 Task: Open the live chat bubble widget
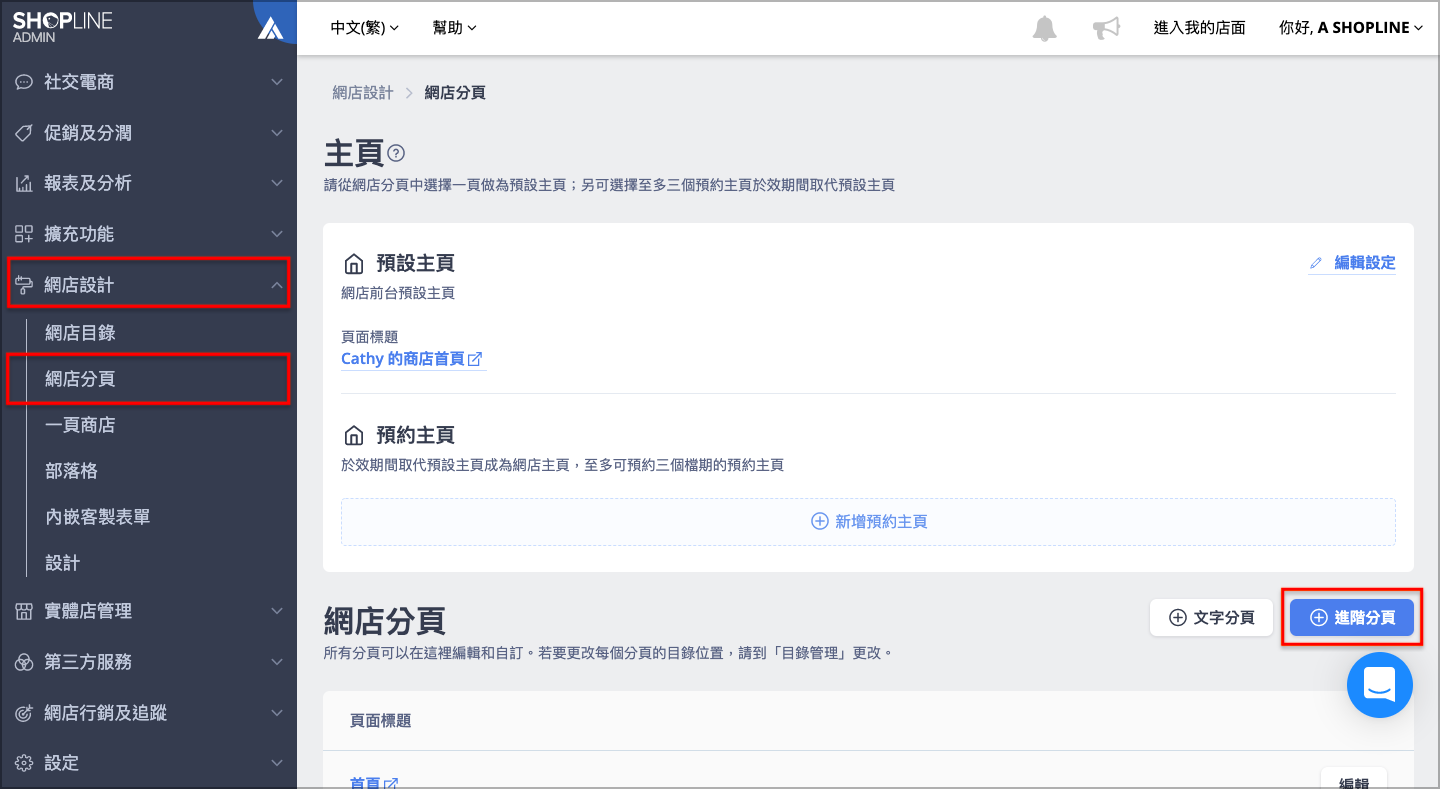[x=1380, y=685]
